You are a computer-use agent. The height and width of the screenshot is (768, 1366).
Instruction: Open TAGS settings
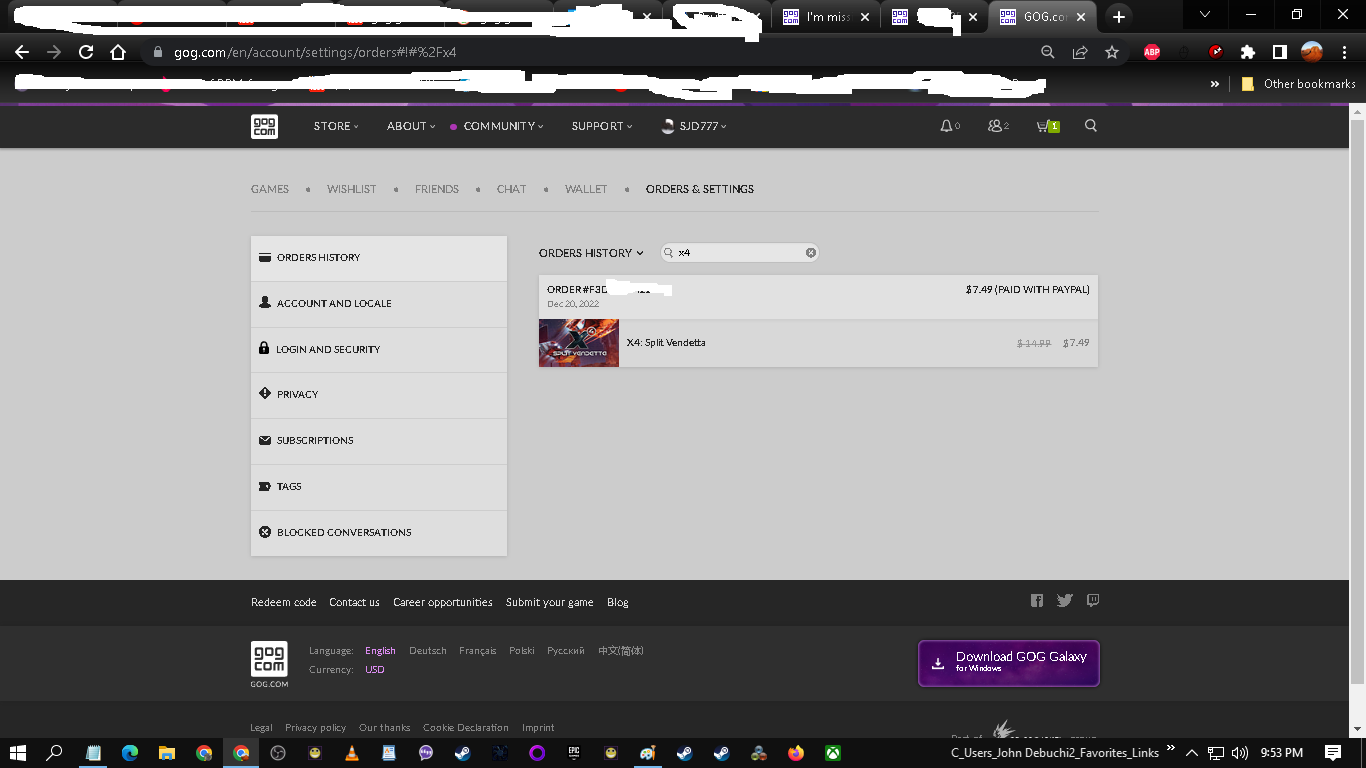(379, 487)
